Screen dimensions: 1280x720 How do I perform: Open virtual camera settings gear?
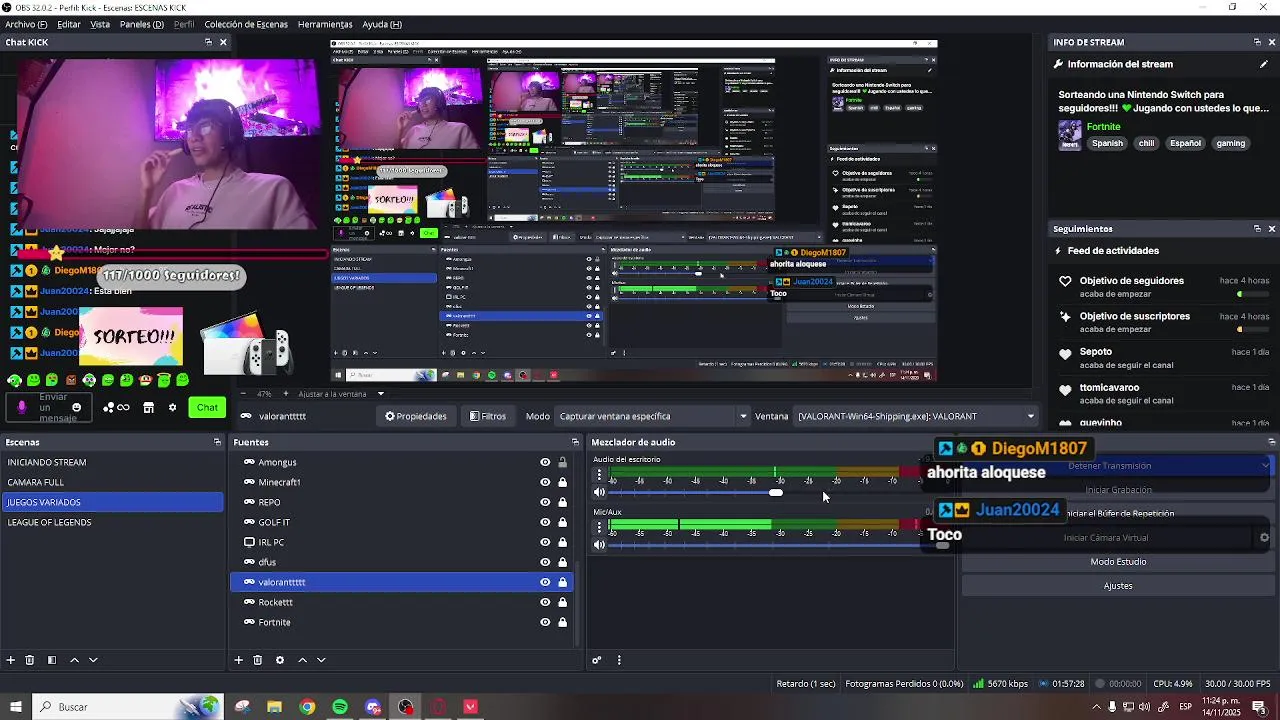coord(1264,538)
